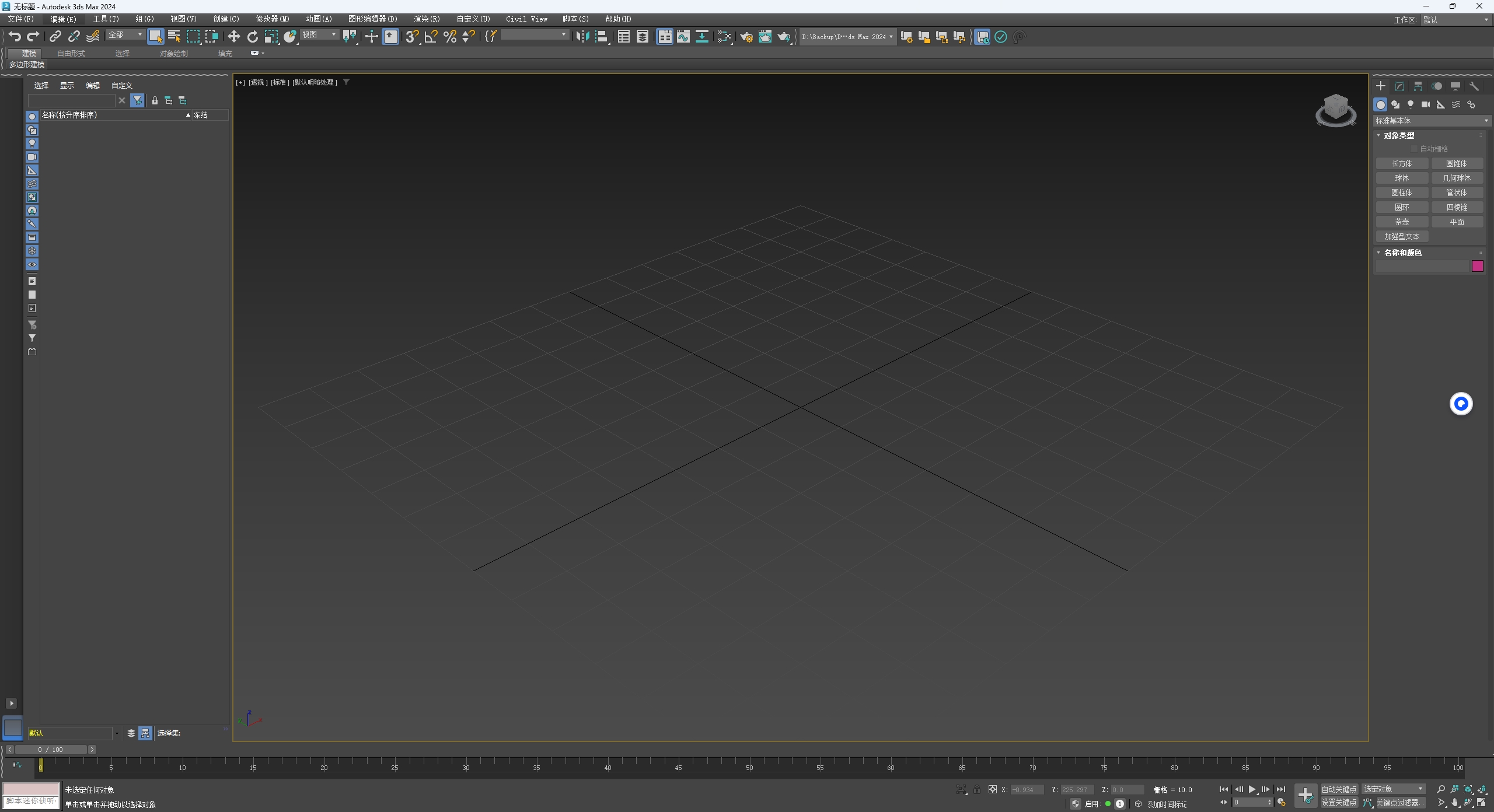The image size is (1494, 812).
Task: Switch to the Modify panel tab
Action: point(1399,86)
